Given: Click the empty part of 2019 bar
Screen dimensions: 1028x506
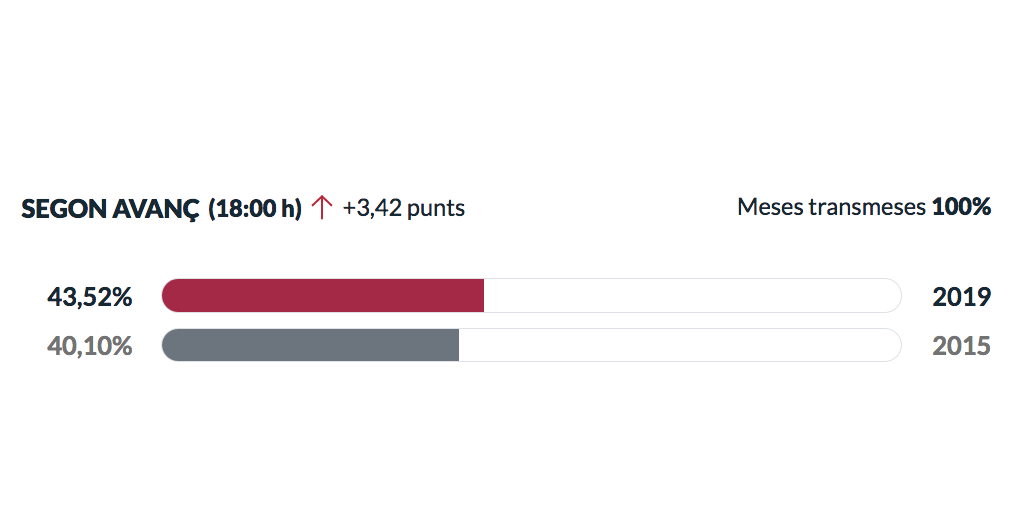Looking at the screenshot, I should point(692,296).
